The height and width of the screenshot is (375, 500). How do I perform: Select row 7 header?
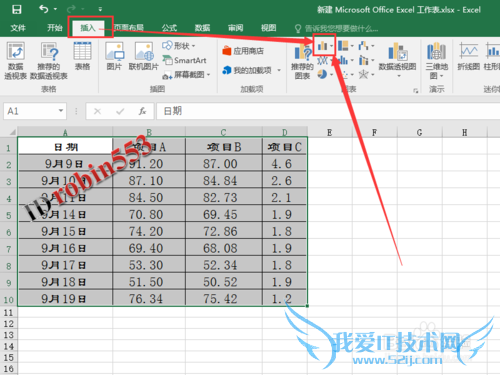pos(9,248)
